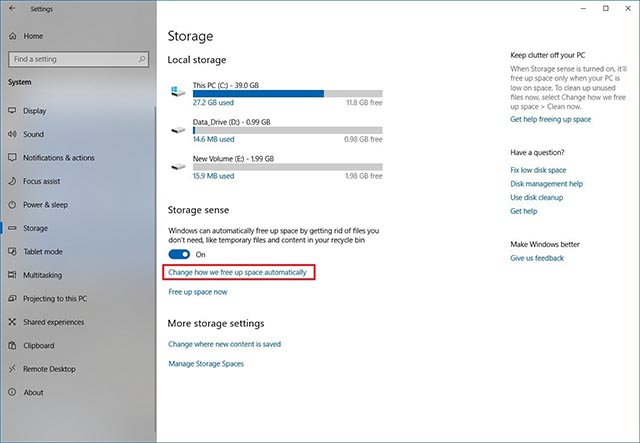This screenshot has width=640, height=443.
Task: Click the This PC (C:) usage bar
Action: 288,93
